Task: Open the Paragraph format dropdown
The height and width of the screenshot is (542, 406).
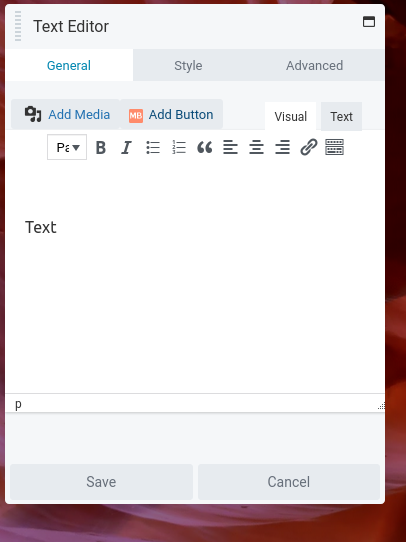Action: coord(67,147)
